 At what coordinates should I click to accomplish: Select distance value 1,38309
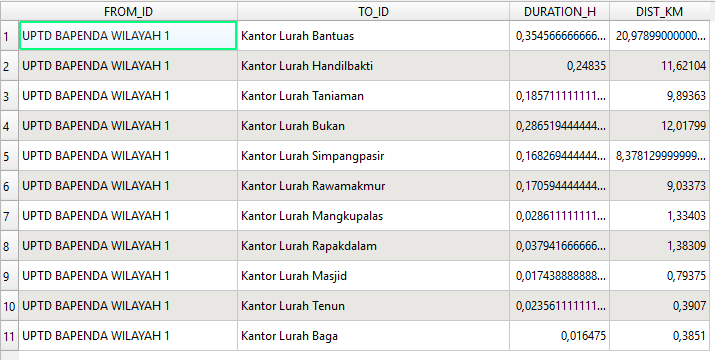659,246
